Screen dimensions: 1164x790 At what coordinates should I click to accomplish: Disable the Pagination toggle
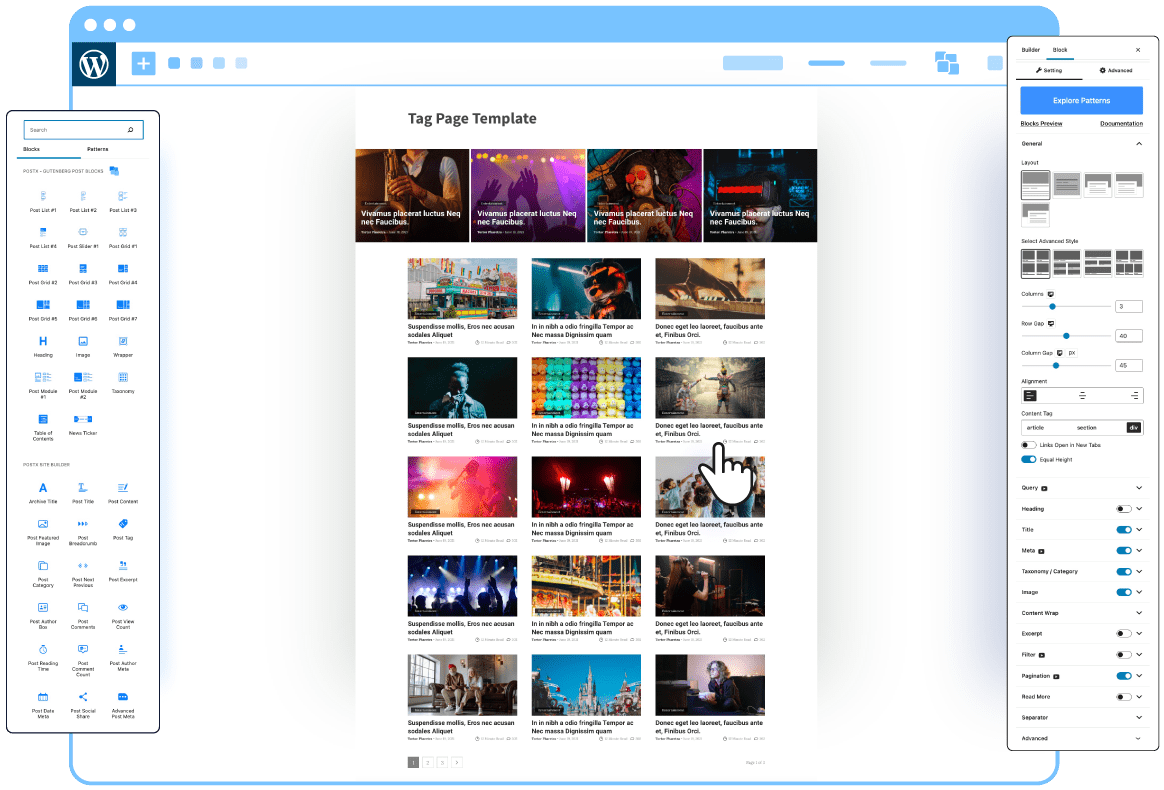click(x=1124, y=676)
